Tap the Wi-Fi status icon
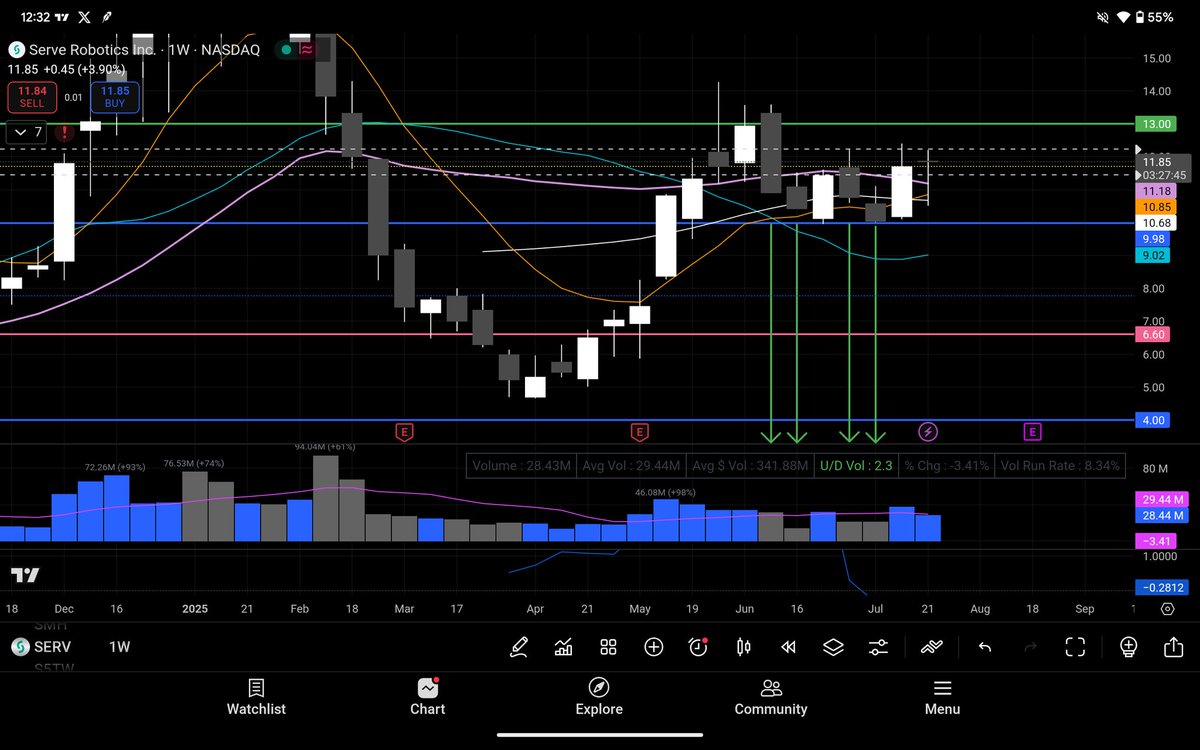The height and width of the screenshot is (750, 1200). (x=1122, y=17)
